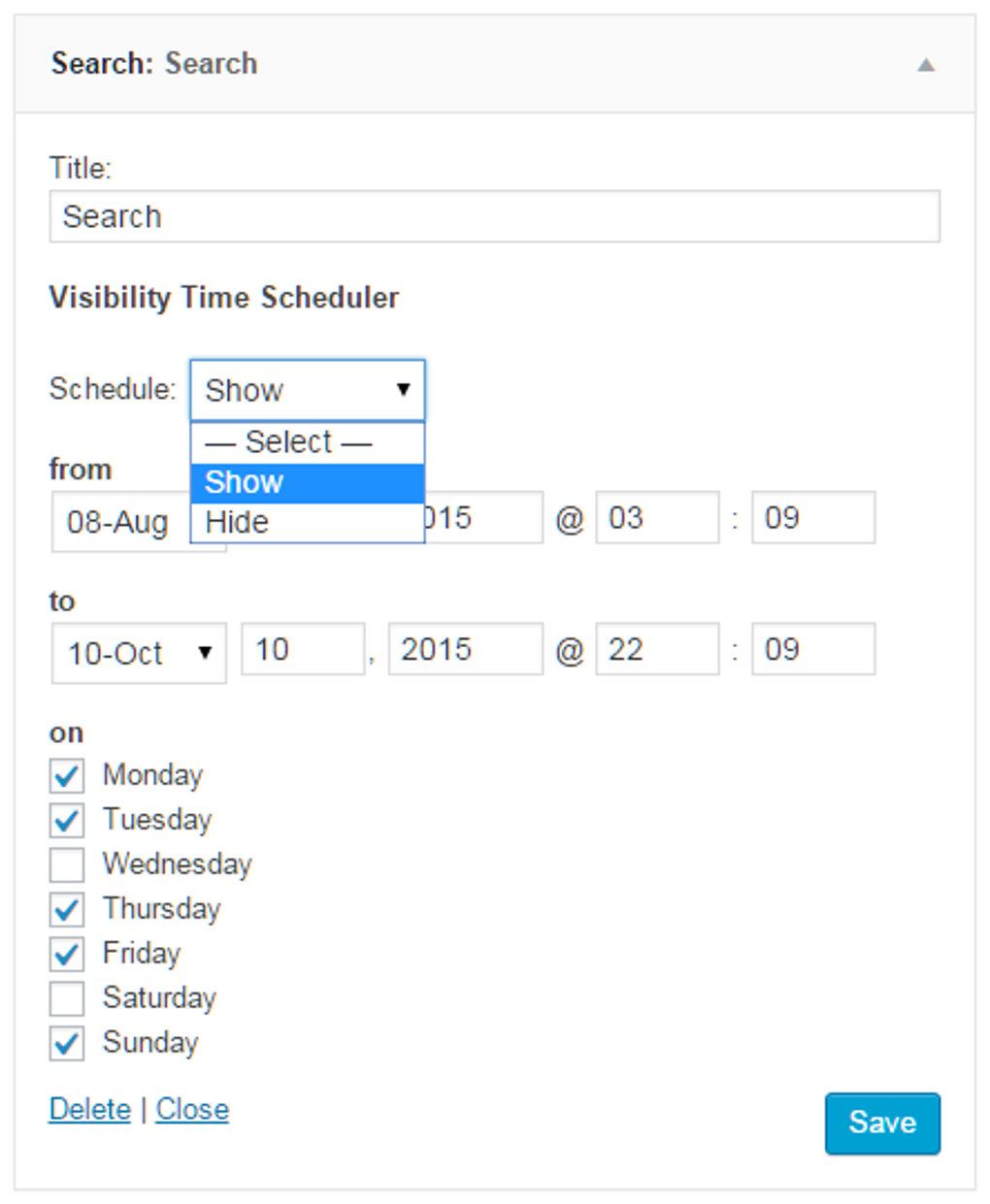
Task: Open the "10-Oct" month selector
Action: pos(137,652)
